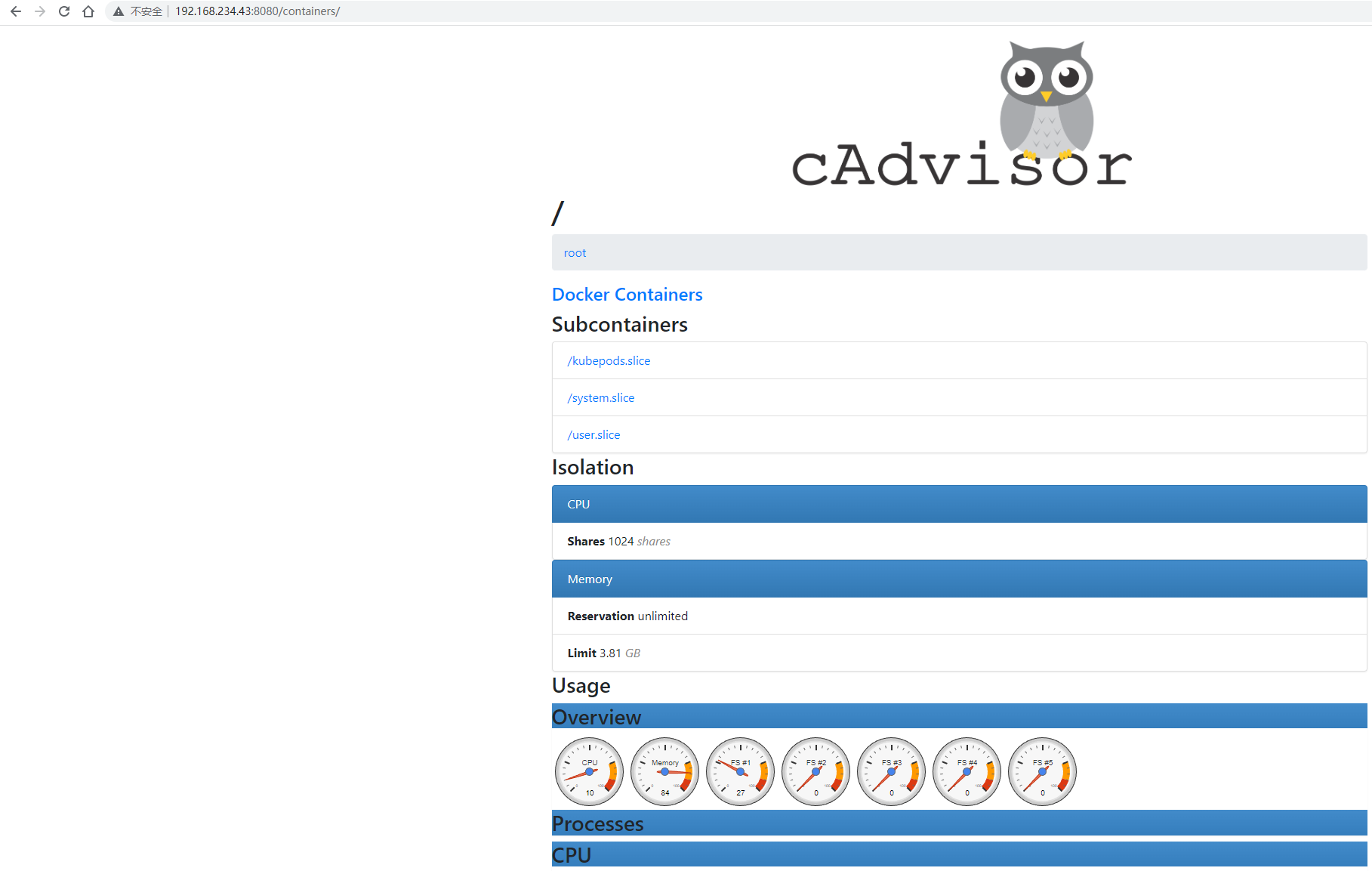Select the Reservation unlimited text
Image resolution: width=1372 pixels, height=871 pixels.
627,616
